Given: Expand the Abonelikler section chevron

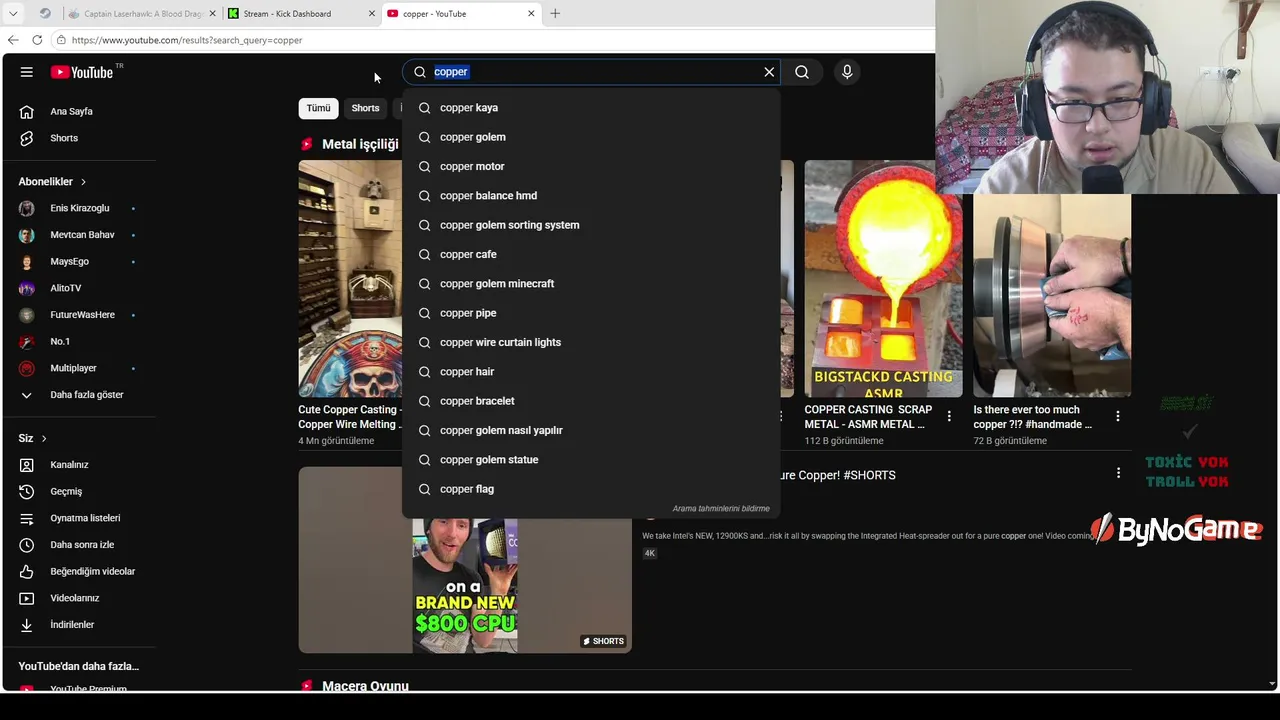Looking at the screenshot, I should tap(83, 182).
